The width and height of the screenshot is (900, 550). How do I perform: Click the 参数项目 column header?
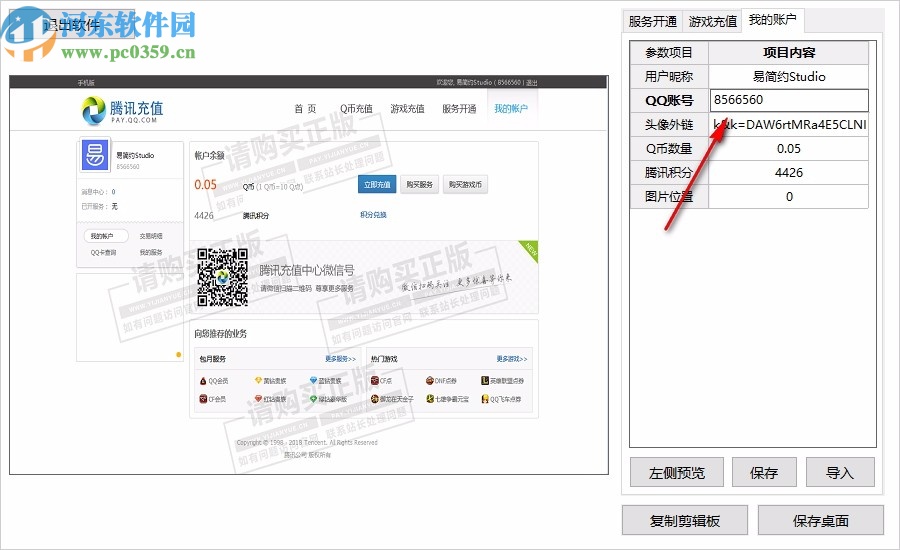(669, 52)
